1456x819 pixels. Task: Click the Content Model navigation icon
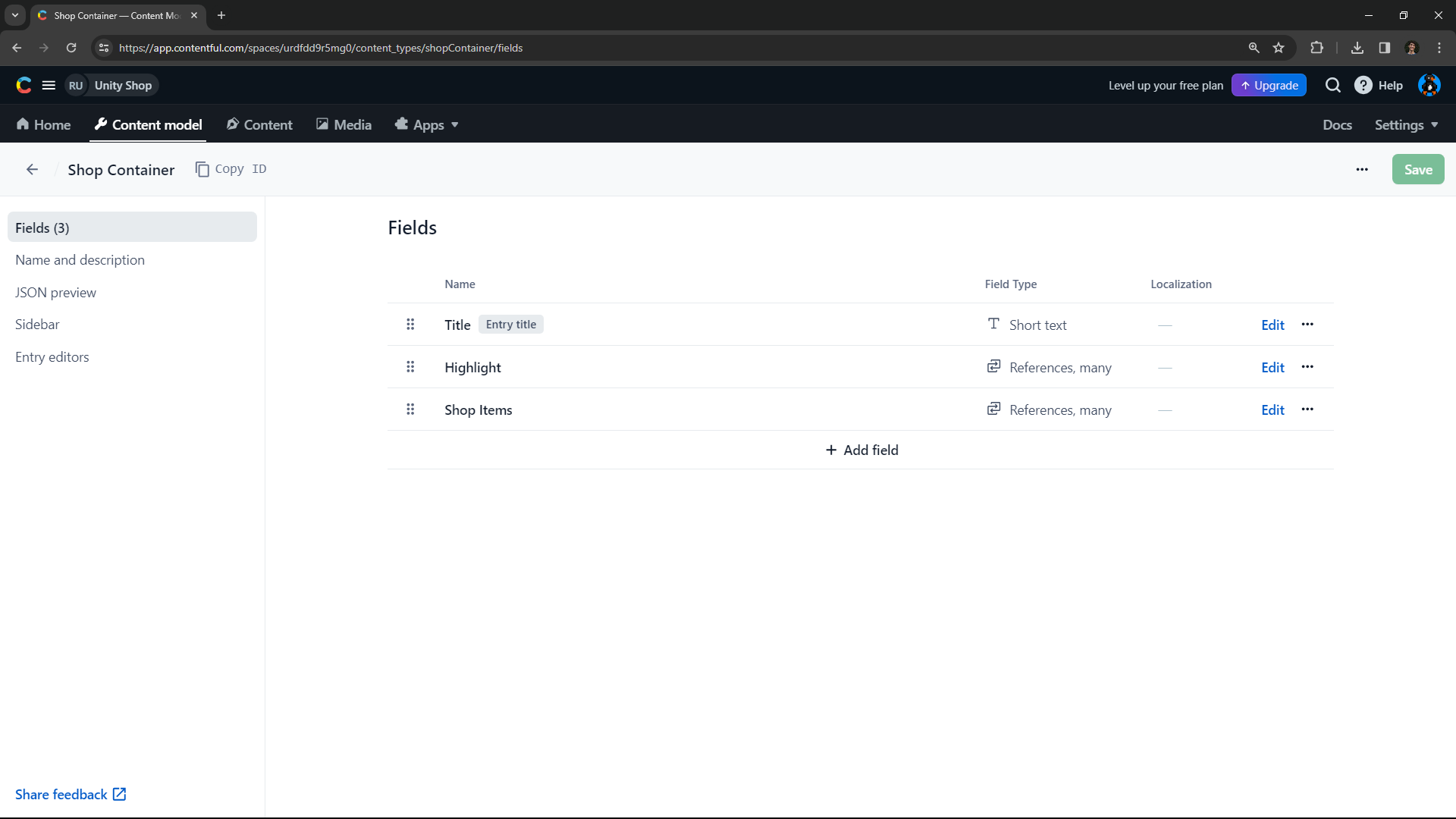click(x=101, y=124)
